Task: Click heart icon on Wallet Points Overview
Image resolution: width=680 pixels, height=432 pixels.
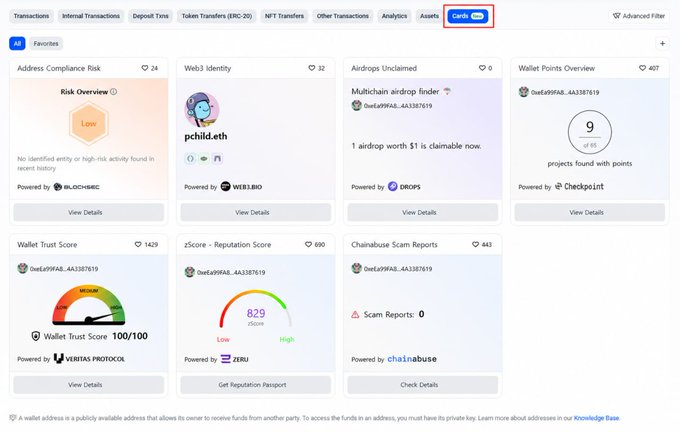Action: (x=642, y=68)
